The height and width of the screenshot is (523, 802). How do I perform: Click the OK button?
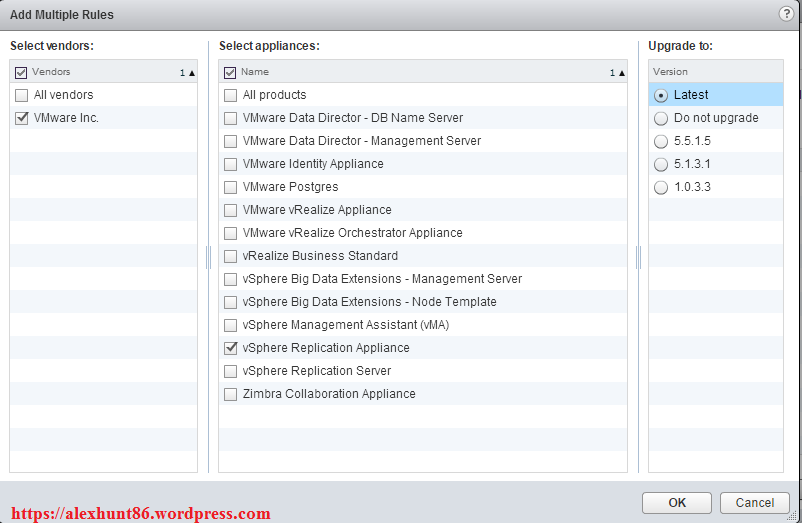click(x=677, y=503)
